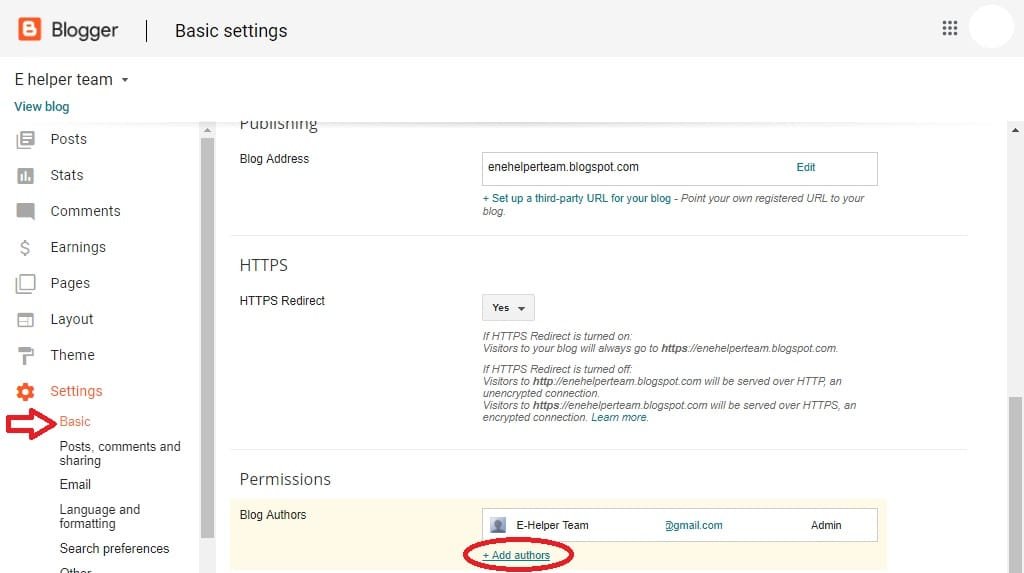The height and width of the screenshot is (573, 1024).
Task: Click the Earnings dollar sign icon
Action: 26,248
